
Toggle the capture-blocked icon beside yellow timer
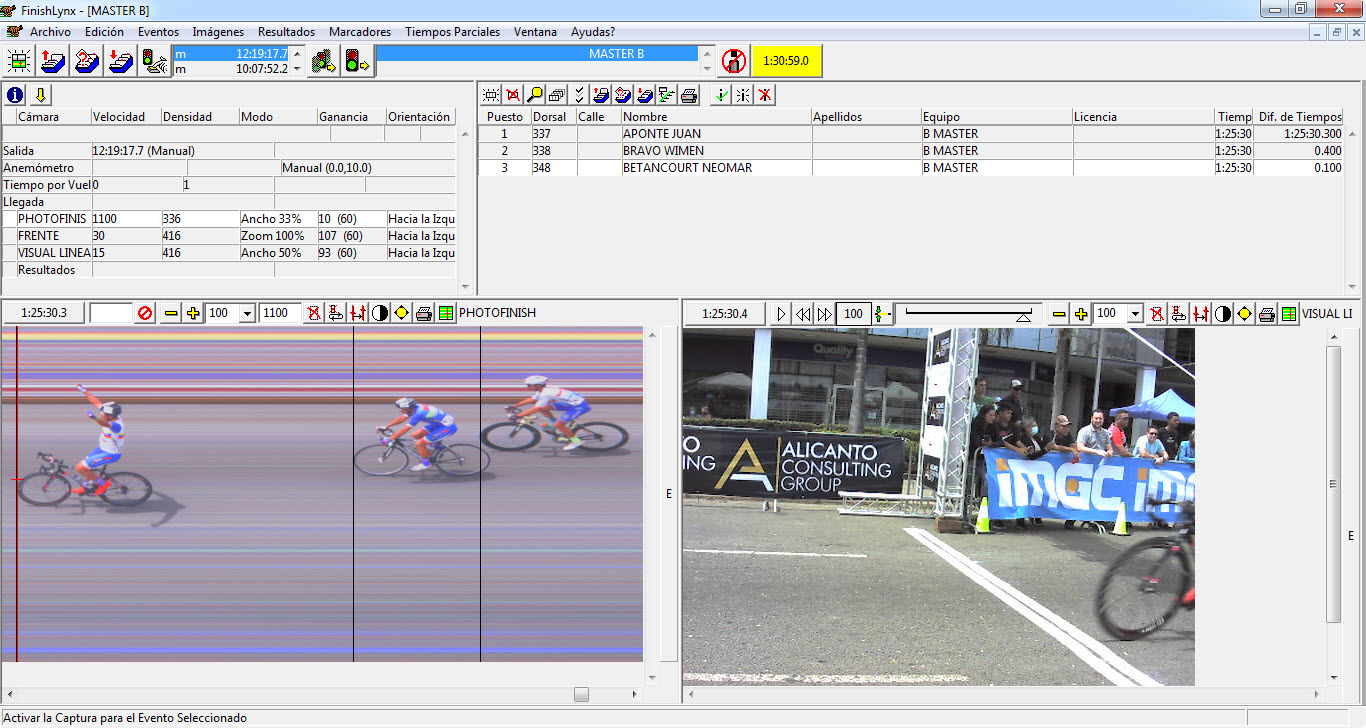point(734,60)
